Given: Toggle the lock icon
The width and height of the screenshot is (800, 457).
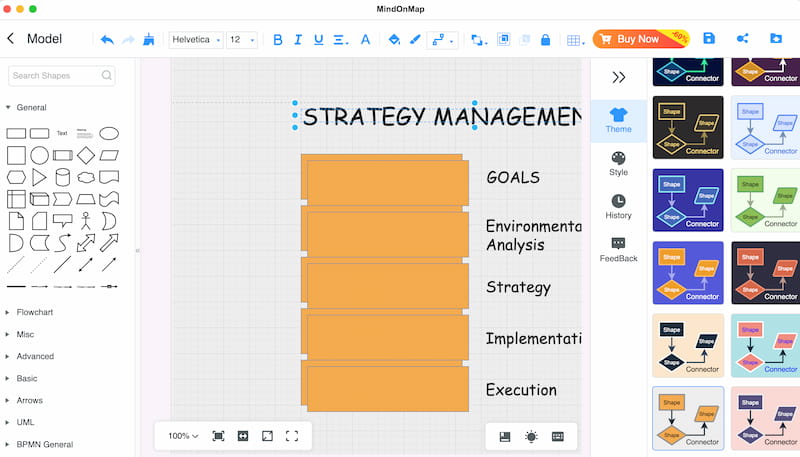Looking at the screenshot, I should 545,39.
